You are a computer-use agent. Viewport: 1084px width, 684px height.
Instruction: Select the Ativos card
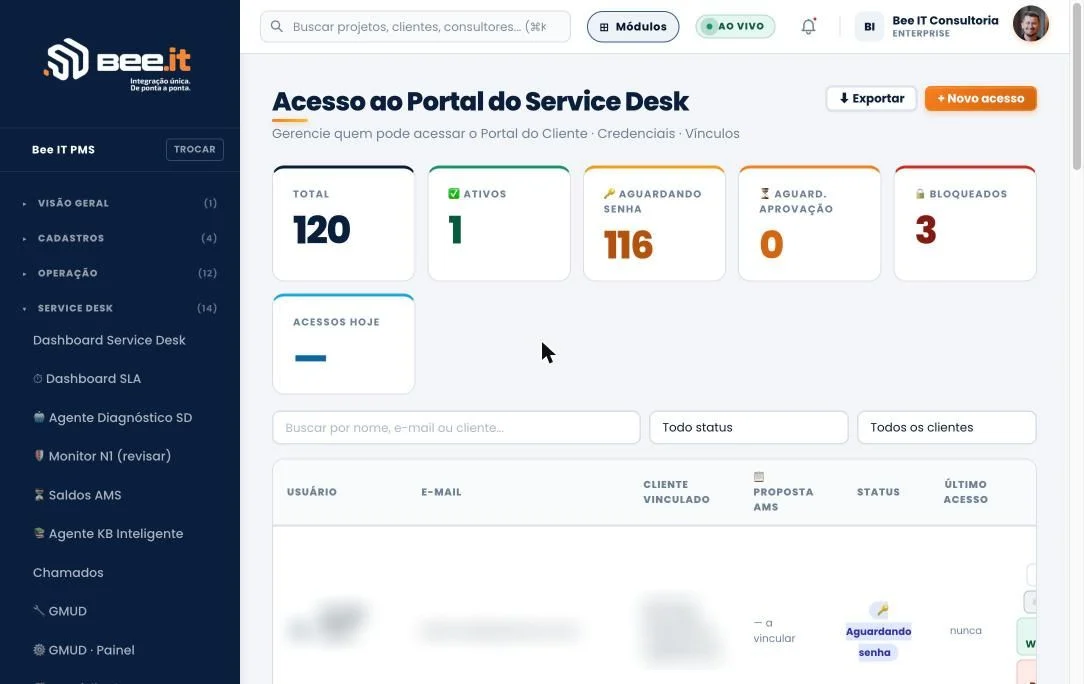tap(499, 223)
